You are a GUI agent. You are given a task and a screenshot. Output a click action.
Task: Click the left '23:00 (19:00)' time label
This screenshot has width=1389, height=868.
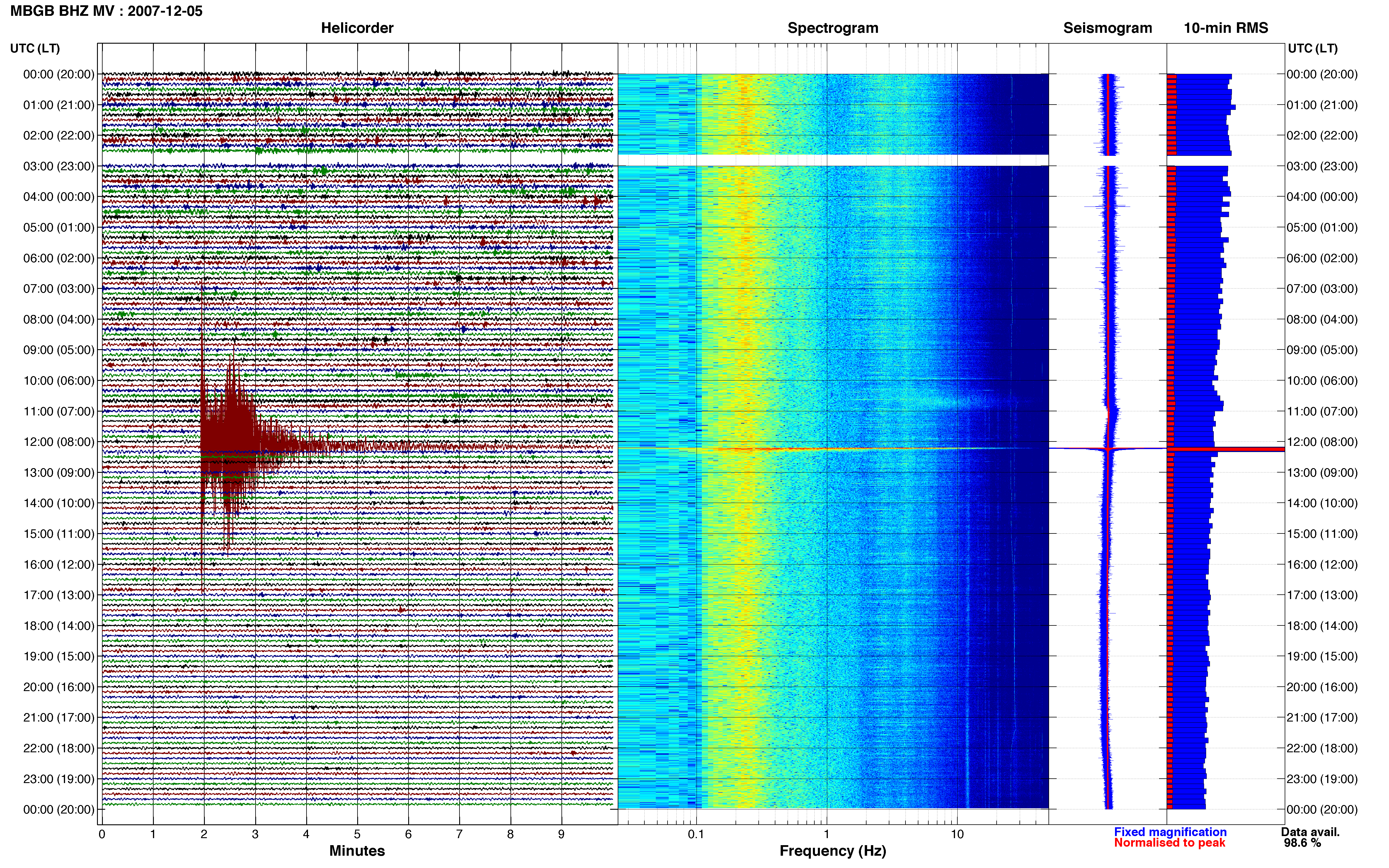pos(59,779)
